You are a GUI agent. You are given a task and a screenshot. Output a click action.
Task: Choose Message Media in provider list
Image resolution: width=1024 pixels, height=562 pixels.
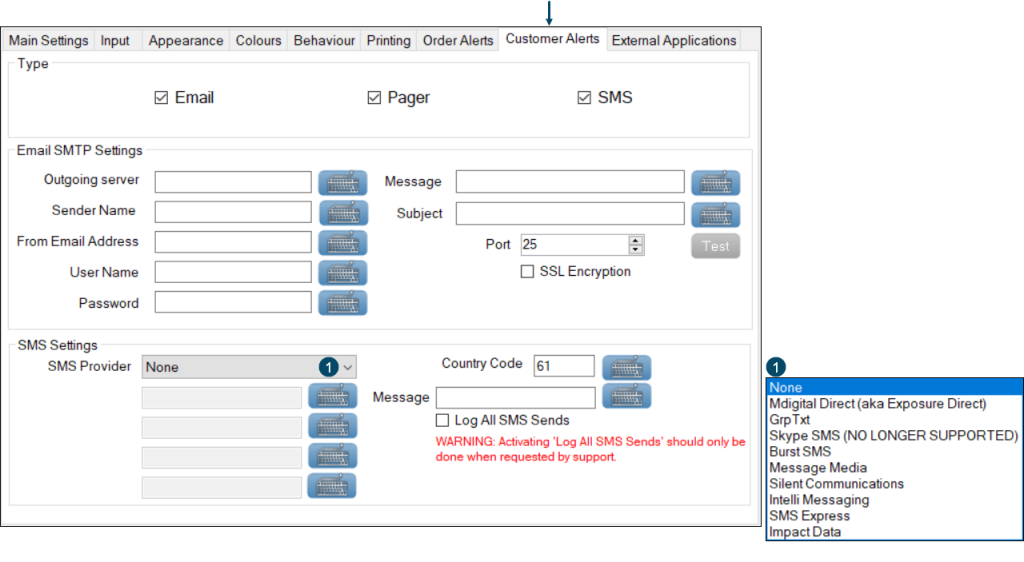[817, 468]
